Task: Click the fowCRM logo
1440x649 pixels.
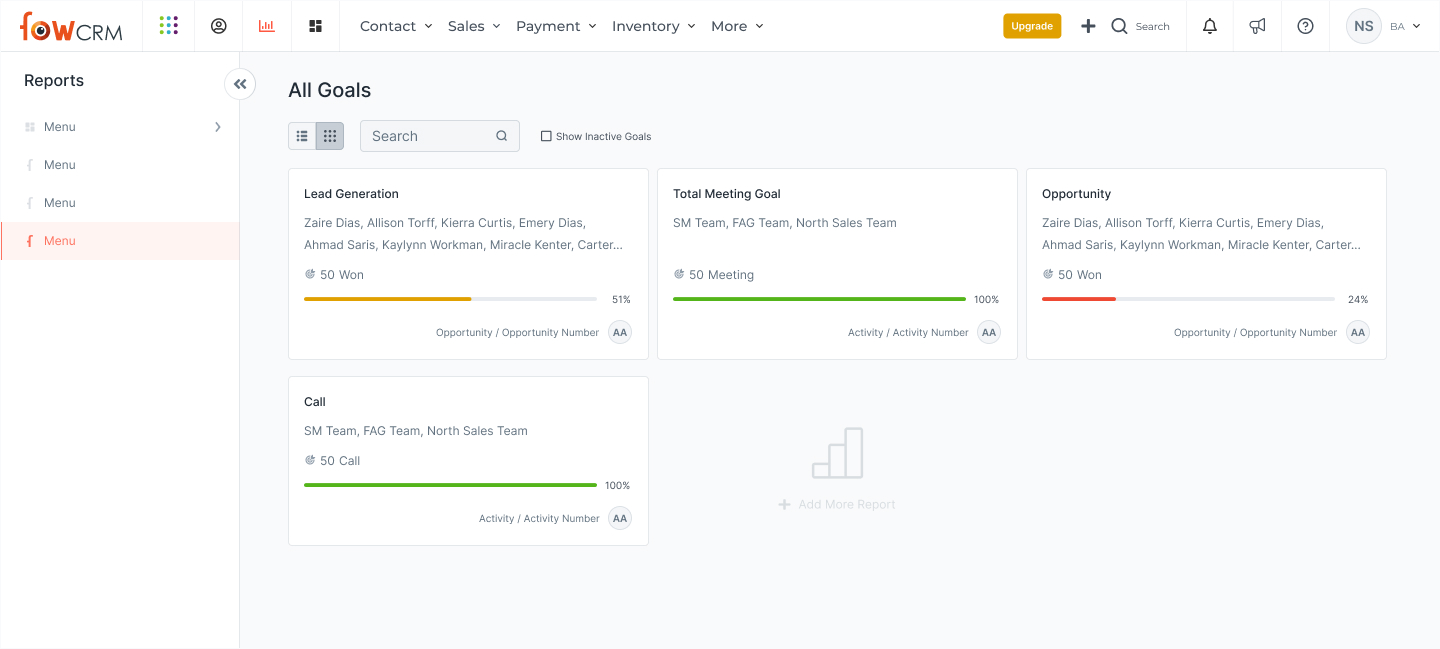Action: [x=71, y=27]
